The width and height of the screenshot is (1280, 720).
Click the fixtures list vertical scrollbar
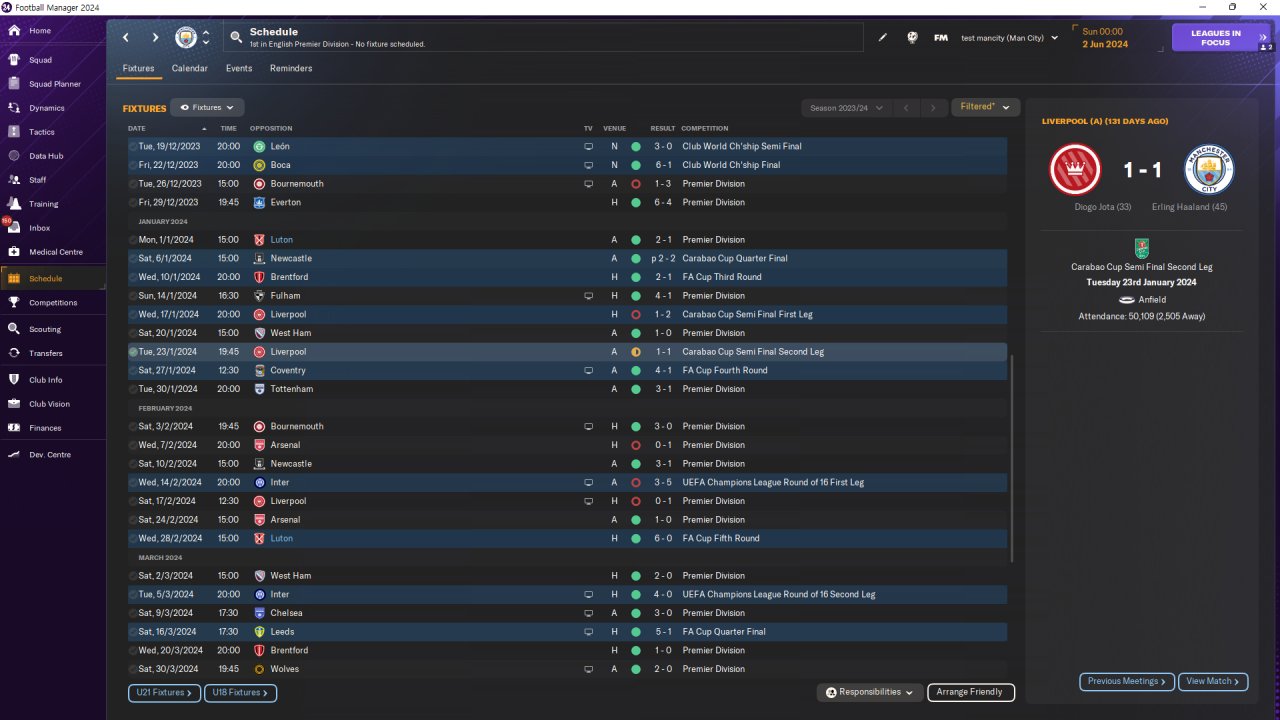coord(1013,459)
